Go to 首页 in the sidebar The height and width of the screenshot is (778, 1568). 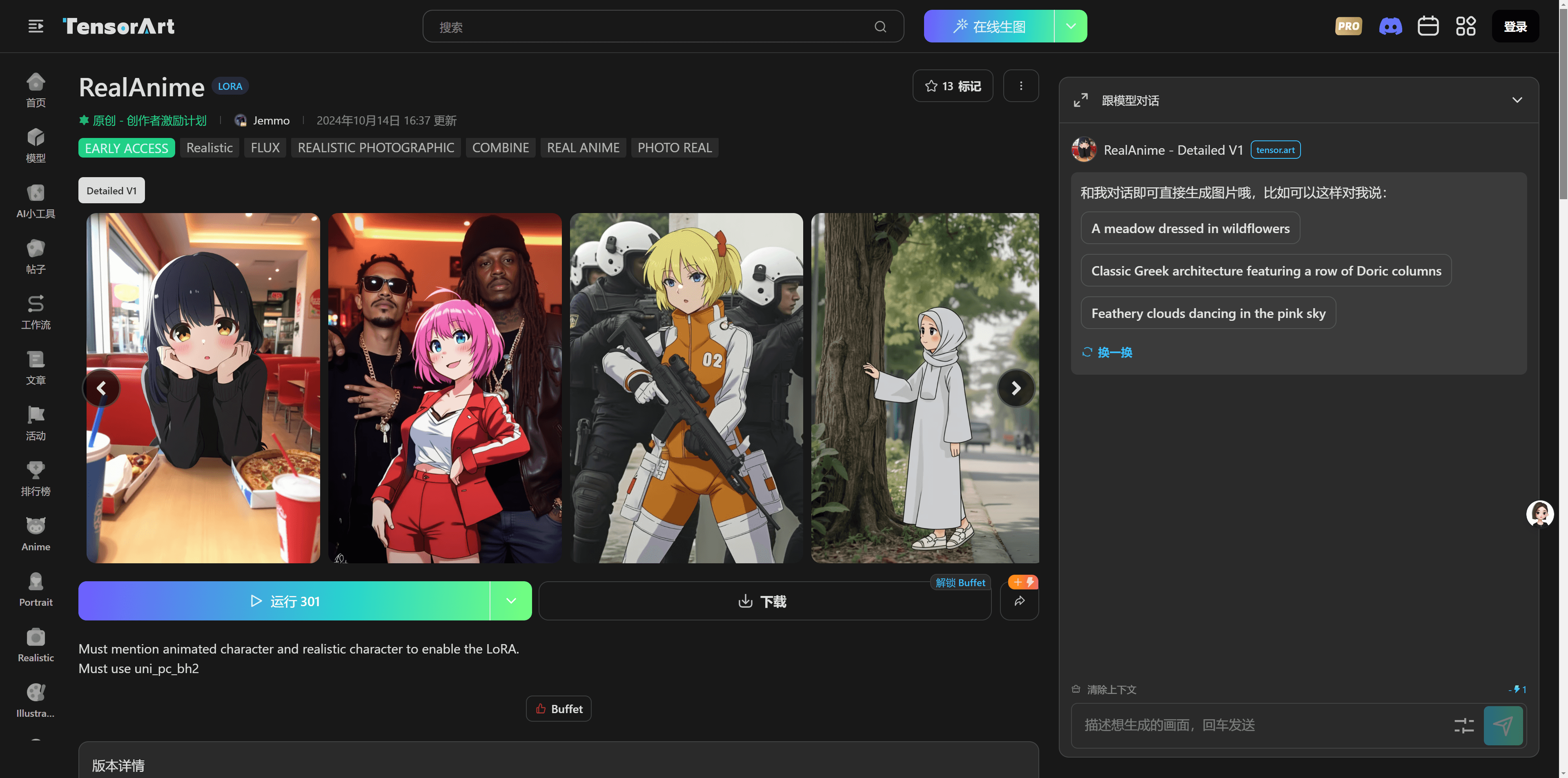pyautogui.click(x=36, y=90)
